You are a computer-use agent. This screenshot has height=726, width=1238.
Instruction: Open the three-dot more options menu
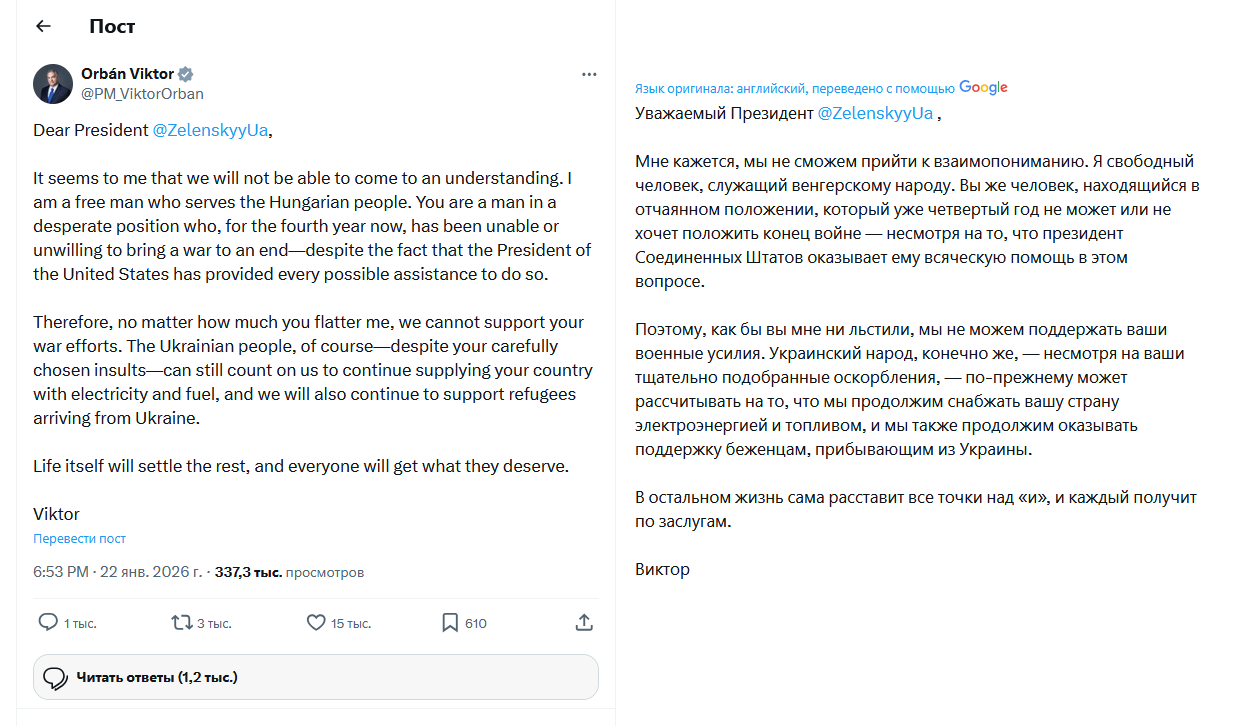[590, 75]
